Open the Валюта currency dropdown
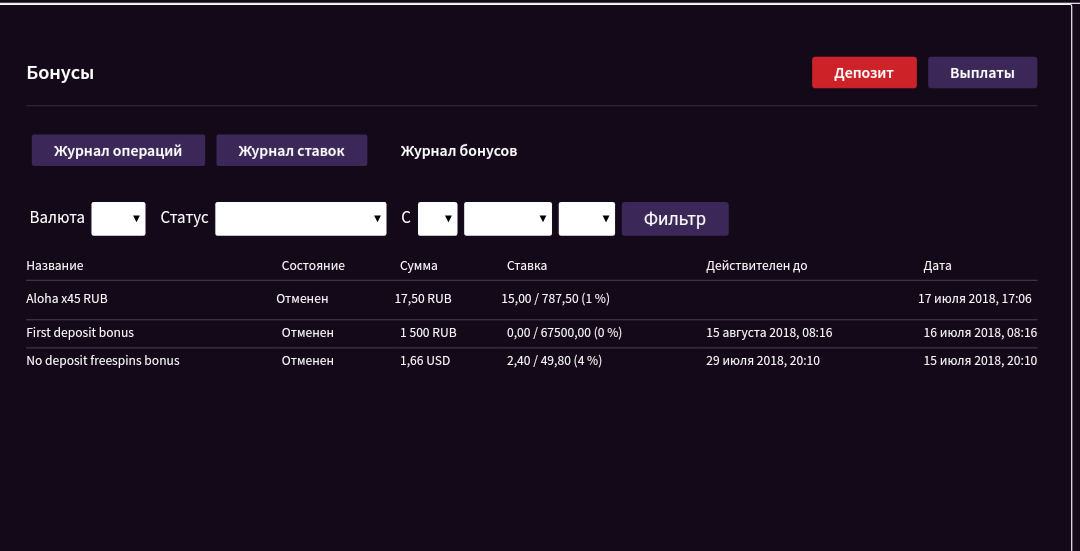This screenshot has width=1080, height=551. pyautogui.click(x=118, y=218)
